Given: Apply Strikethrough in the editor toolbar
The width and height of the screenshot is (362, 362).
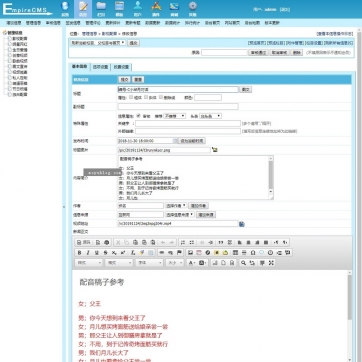Looking at the screenshot, I should pyautogui.click(x=106, y=253).
